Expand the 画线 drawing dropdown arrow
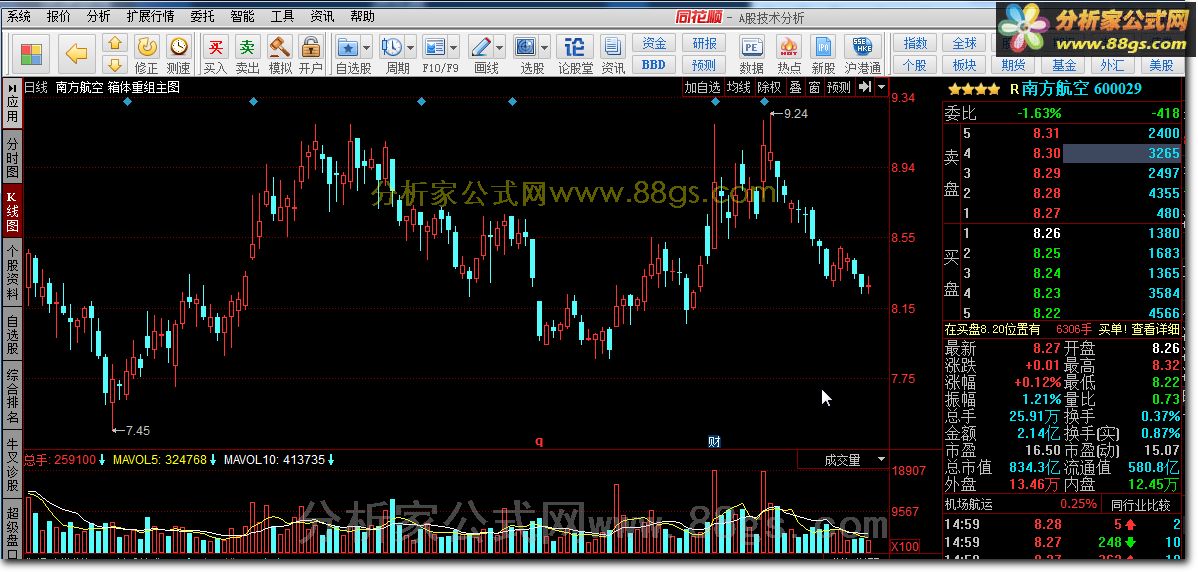1198x572 pixels. click(500, 48)
